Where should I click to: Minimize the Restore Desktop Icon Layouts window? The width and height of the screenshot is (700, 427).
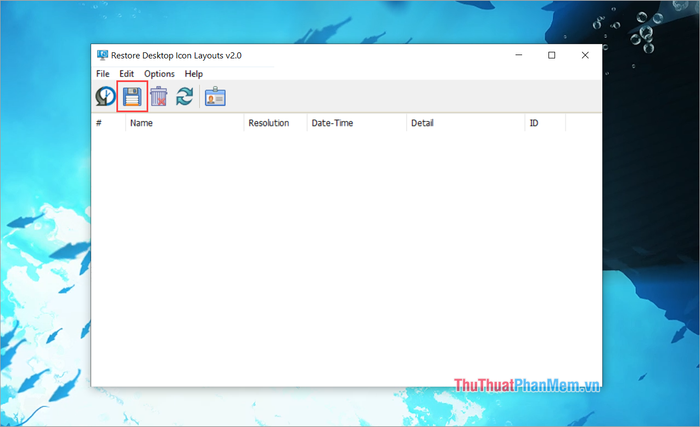519,55
